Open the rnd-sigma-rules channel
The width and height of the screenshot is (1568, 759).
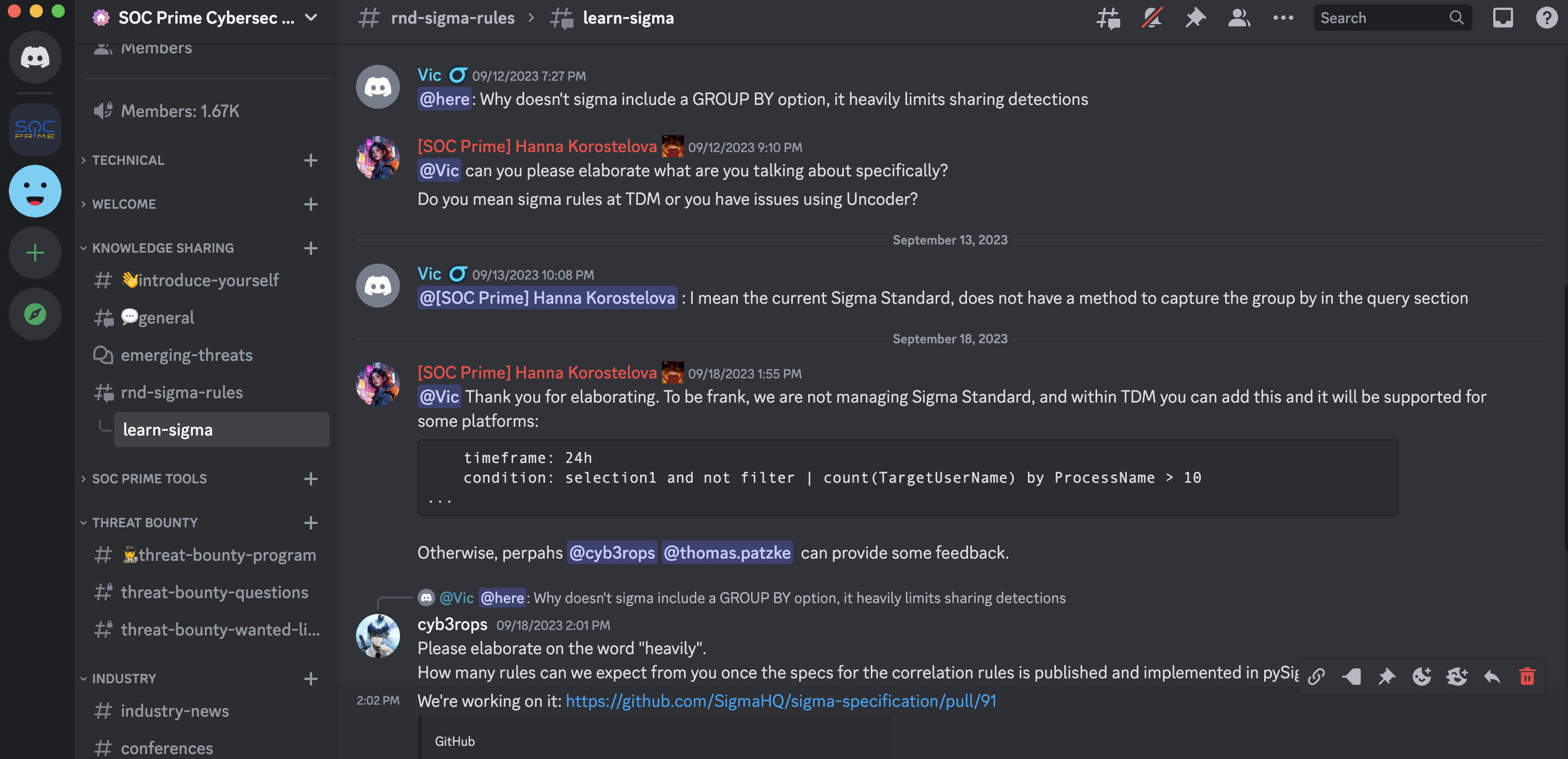181,393
